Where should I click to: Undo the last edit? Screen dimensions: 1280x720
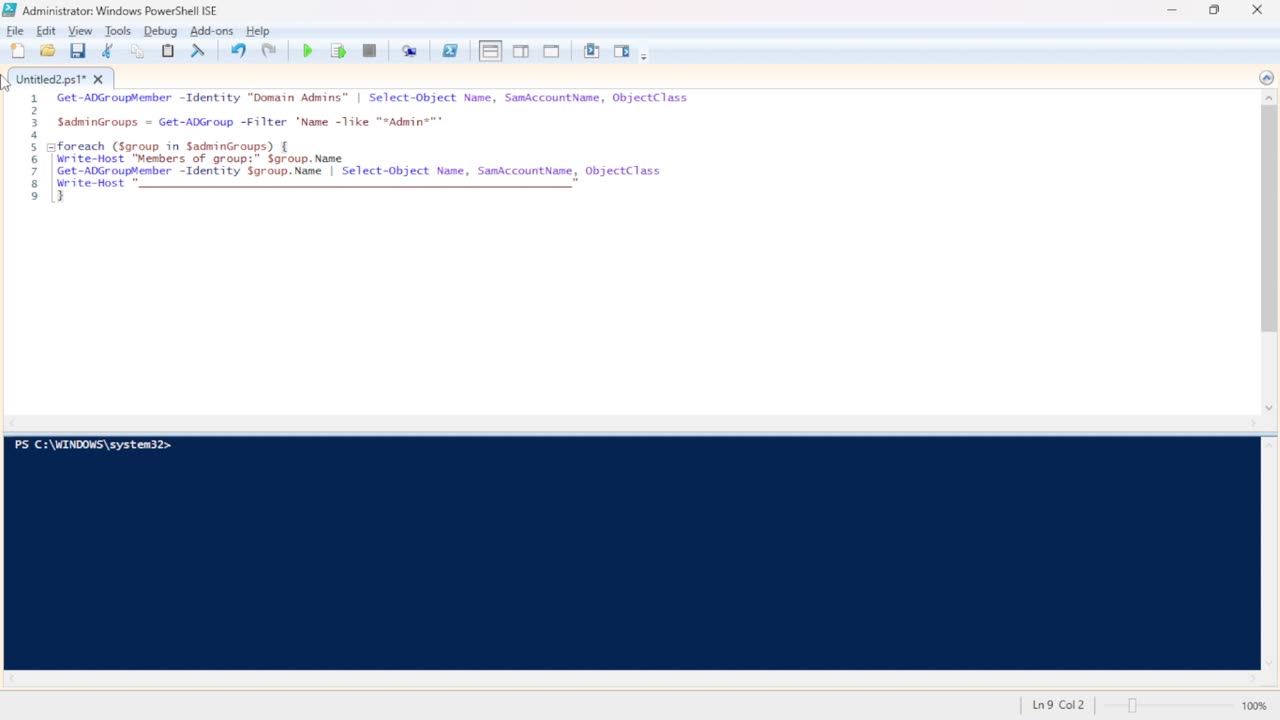click(238, 51)
